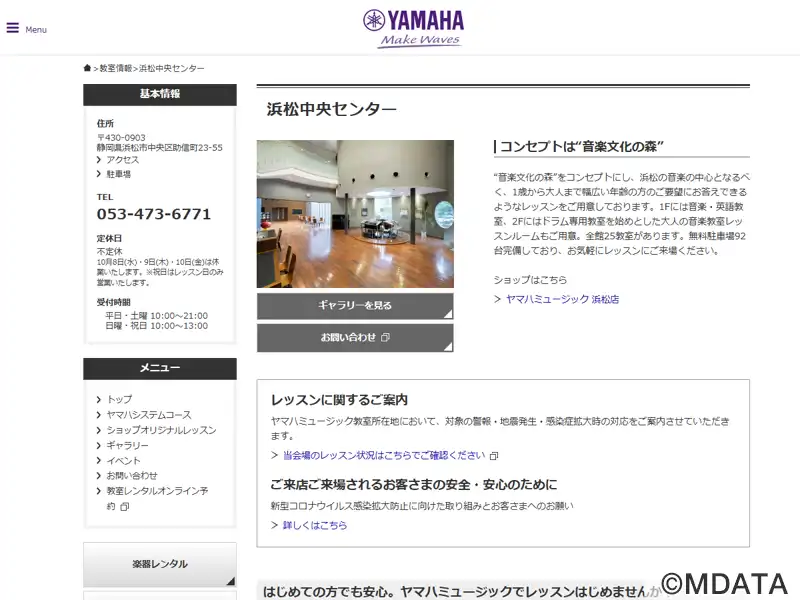
Task: Click the 楽器レンタル button
Action: [160, 564]
